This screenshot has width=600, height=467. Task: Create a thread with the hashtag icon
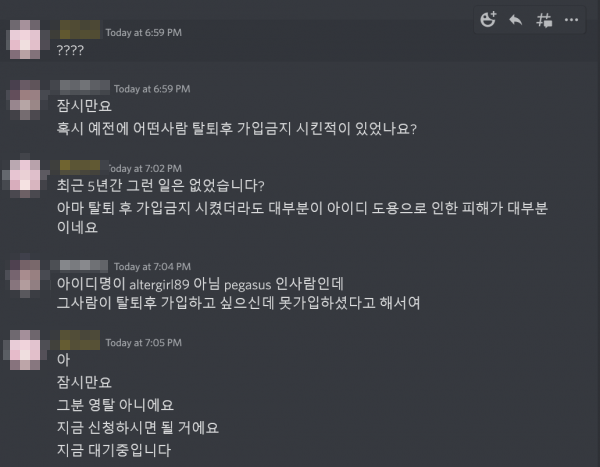[x=544, y=20]
